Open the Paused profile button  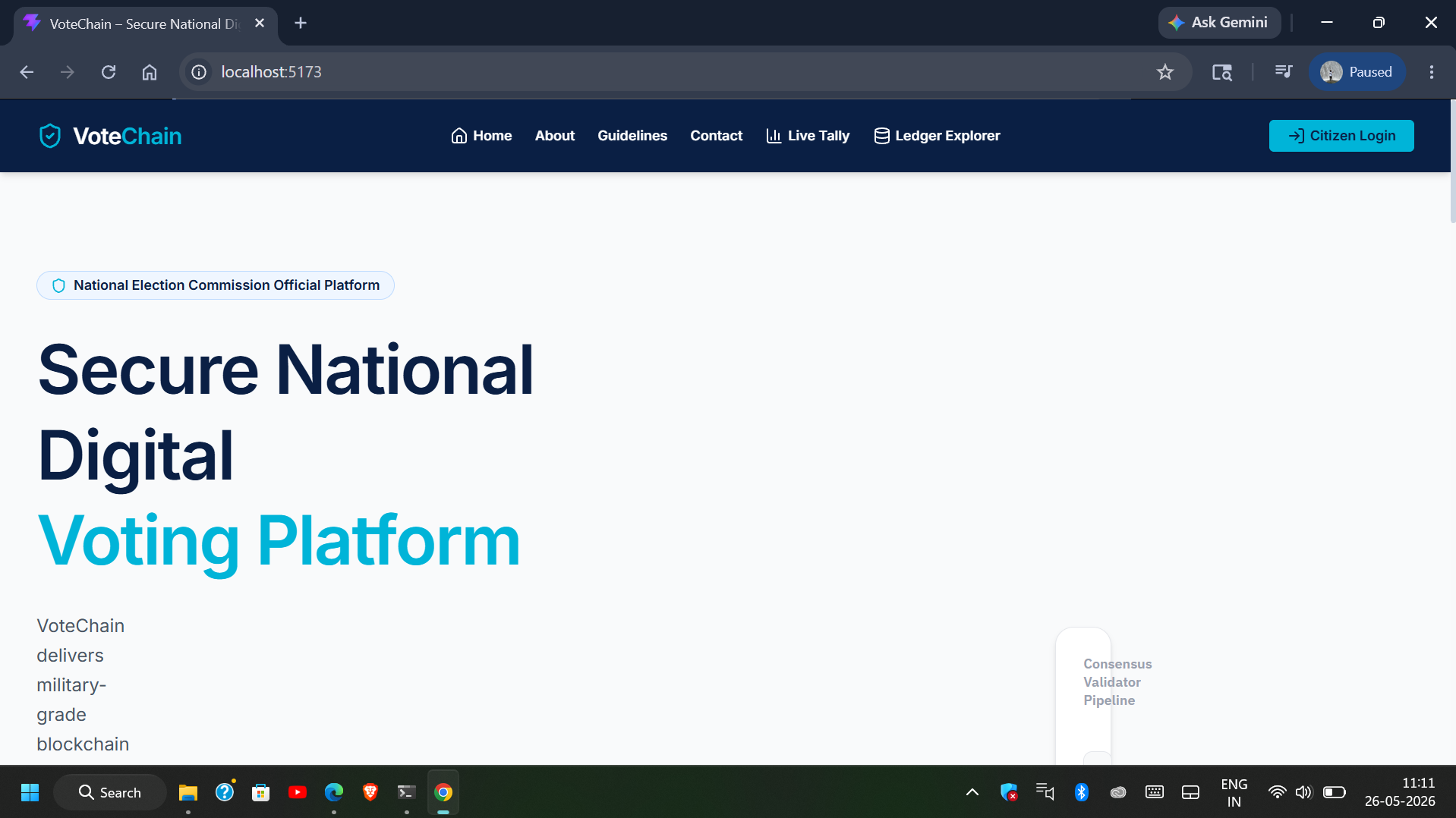[1357, 72]
